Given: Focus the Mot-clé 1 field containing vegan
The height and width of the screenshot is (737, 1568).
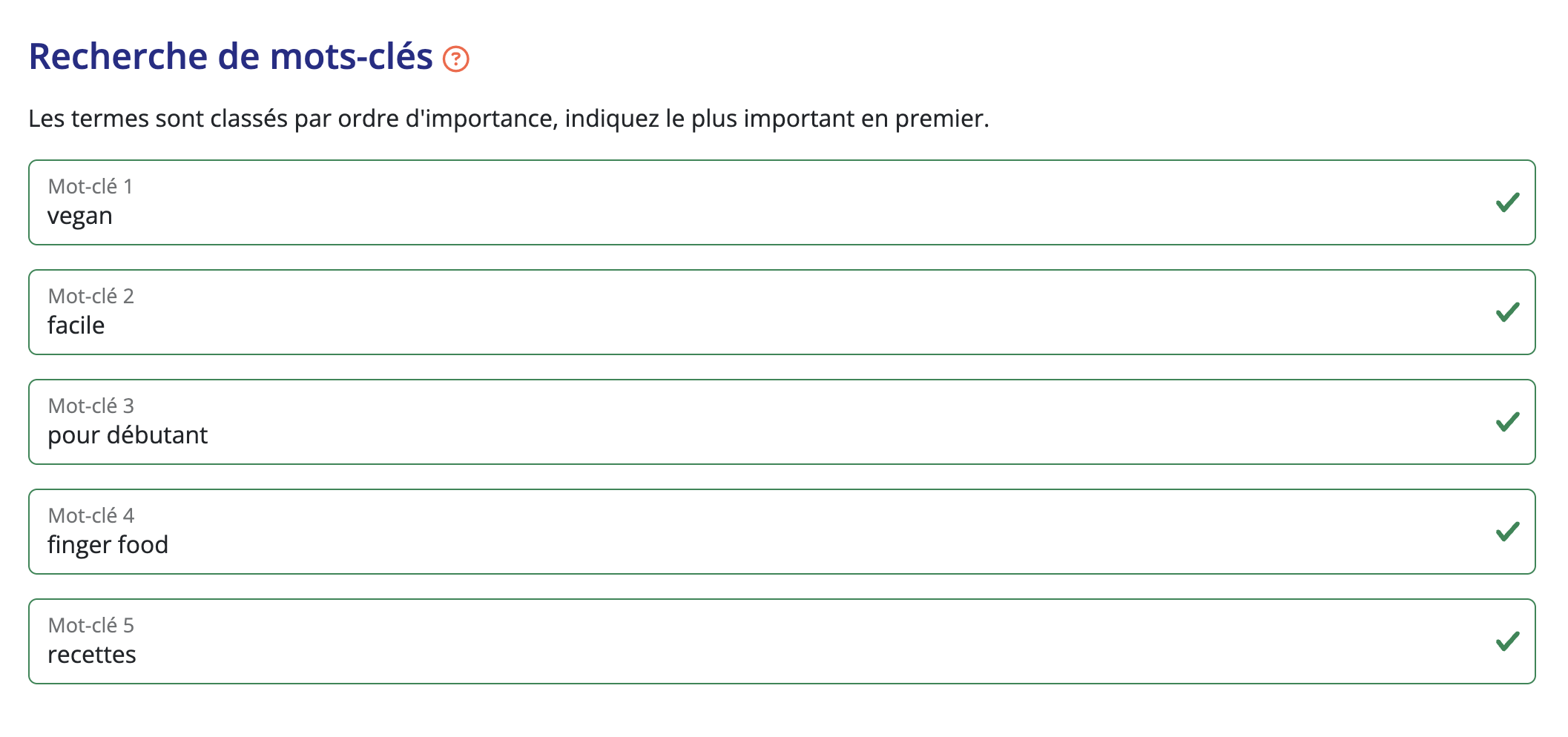Looking at the screenshot, I should pos(782,202).
